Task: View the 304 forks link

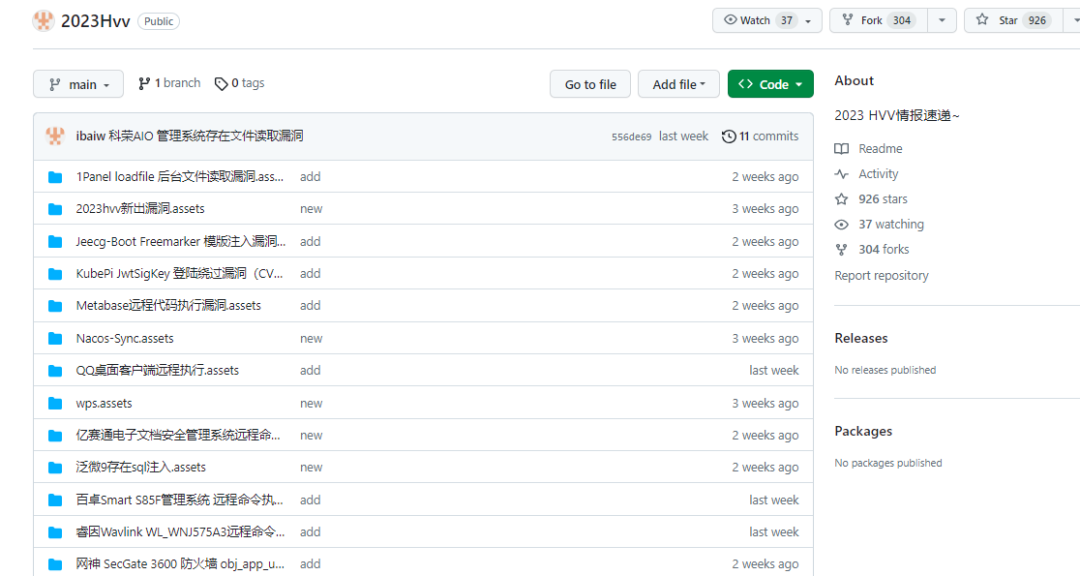Action: point(883,249)
